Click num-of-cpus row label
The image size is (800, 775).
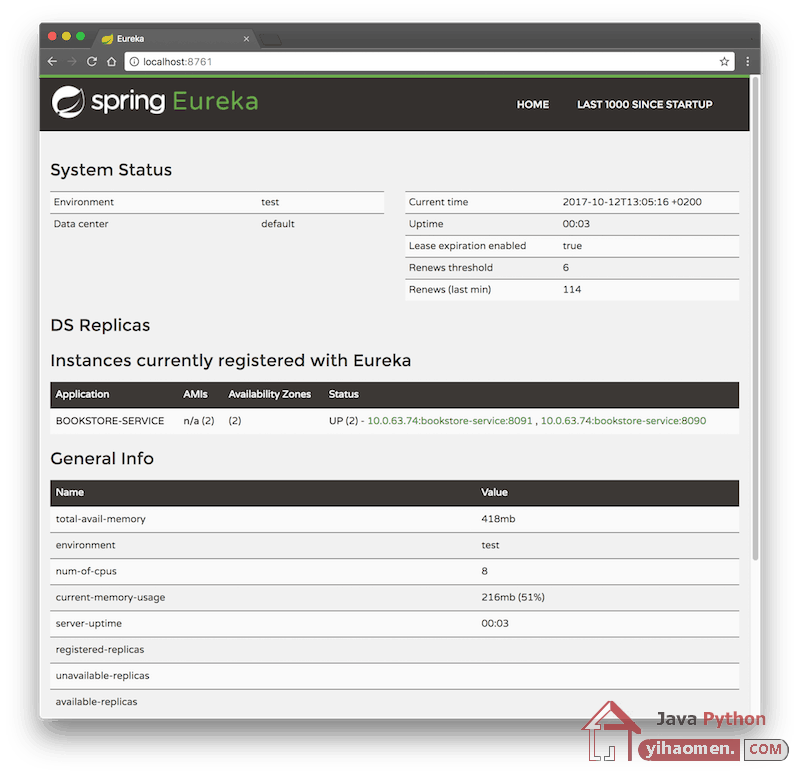pos(86,571)
